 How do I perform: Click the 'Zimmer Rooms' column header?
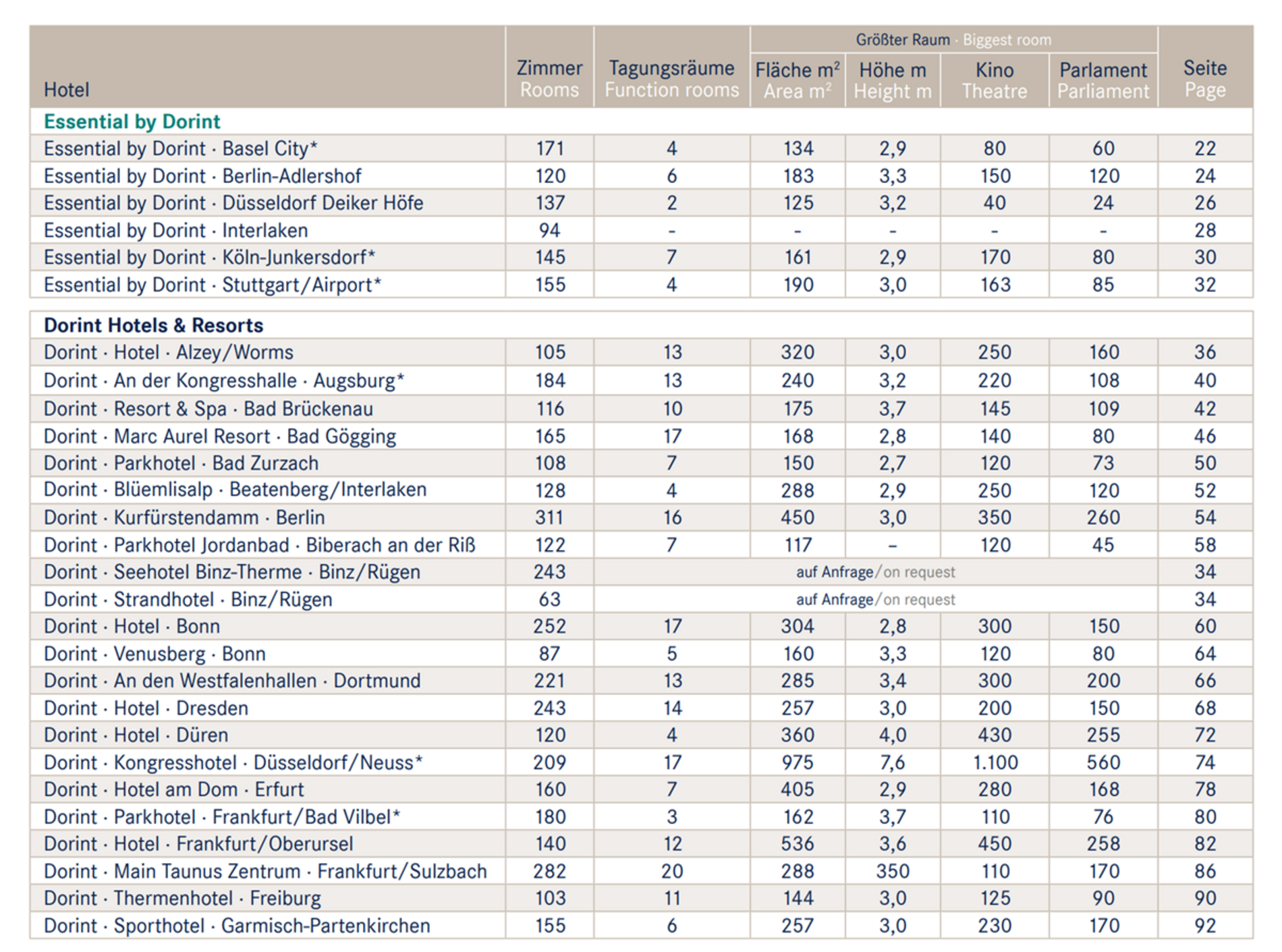[549, 79]
